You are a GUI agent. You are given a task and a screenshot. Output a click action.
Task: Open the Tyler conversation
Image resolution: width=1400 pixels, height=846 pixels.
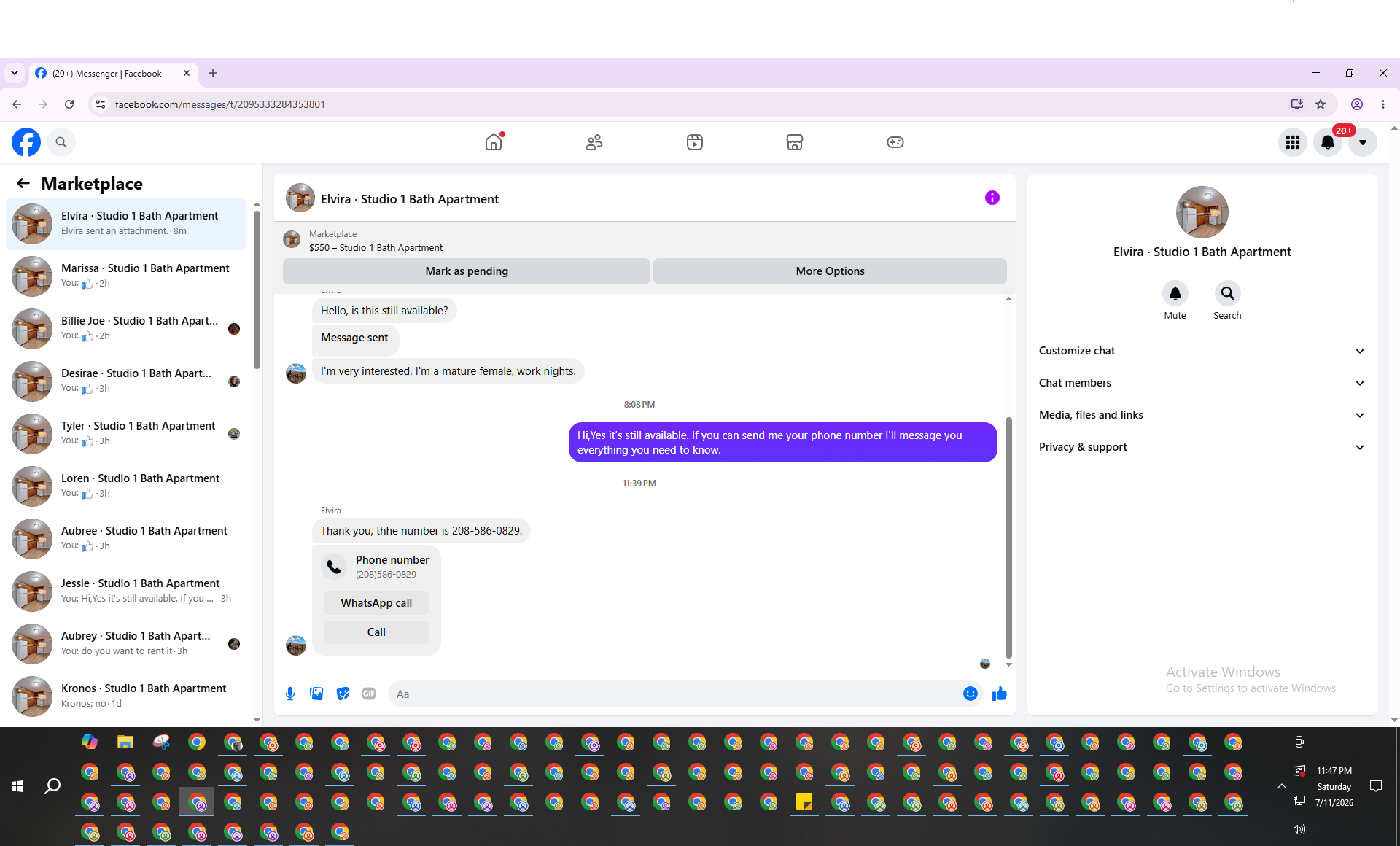pos(126,433)
